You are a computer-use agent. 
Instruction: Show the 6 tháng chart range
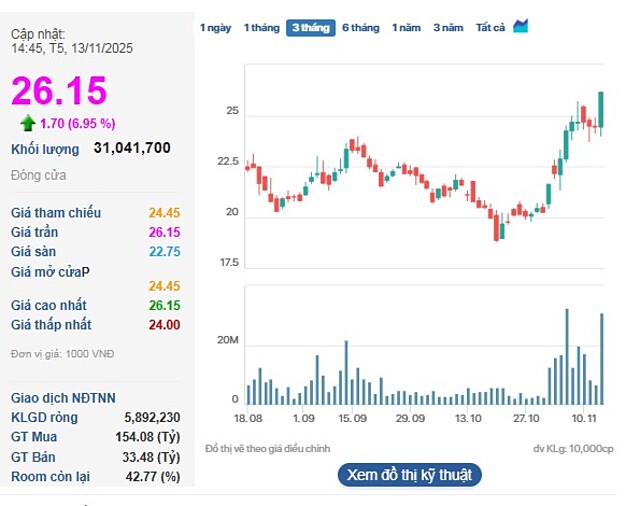click(x=360, y=28)
